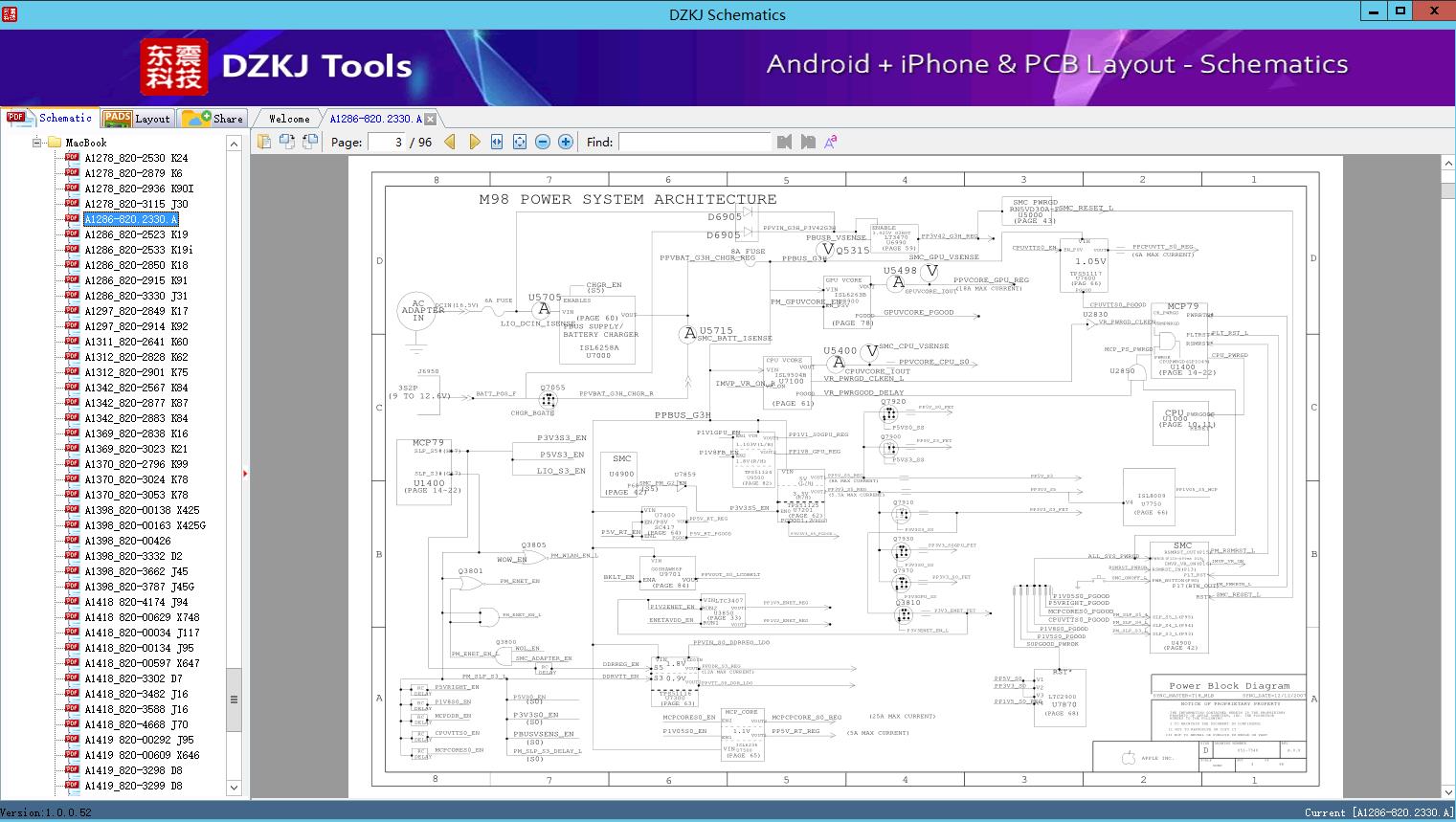Image resolution: width=1456 pixels, height=822 pixels.
Task: Click the file tree scroll-down arrow
Action: (234, 788)
